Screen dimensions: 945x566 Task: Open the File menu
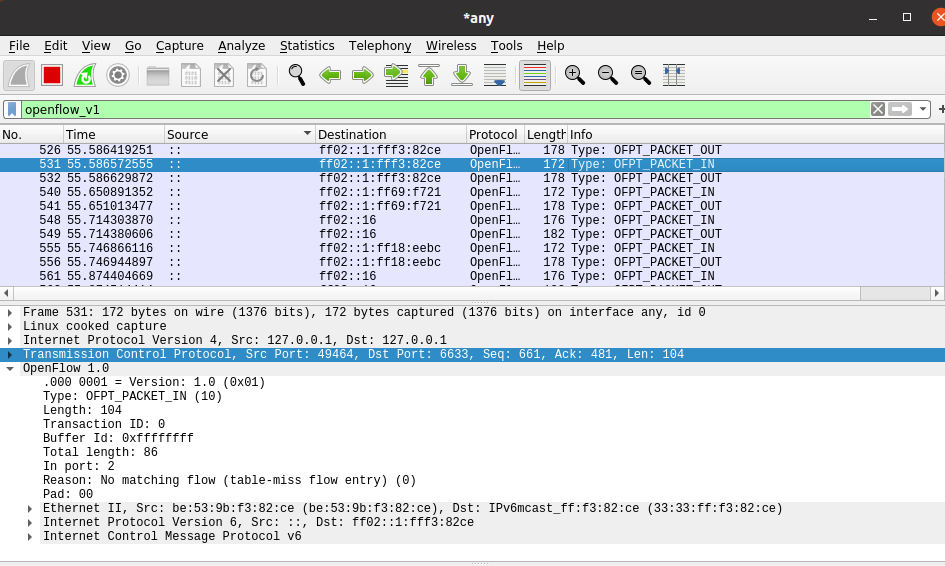tap(19, 46)
